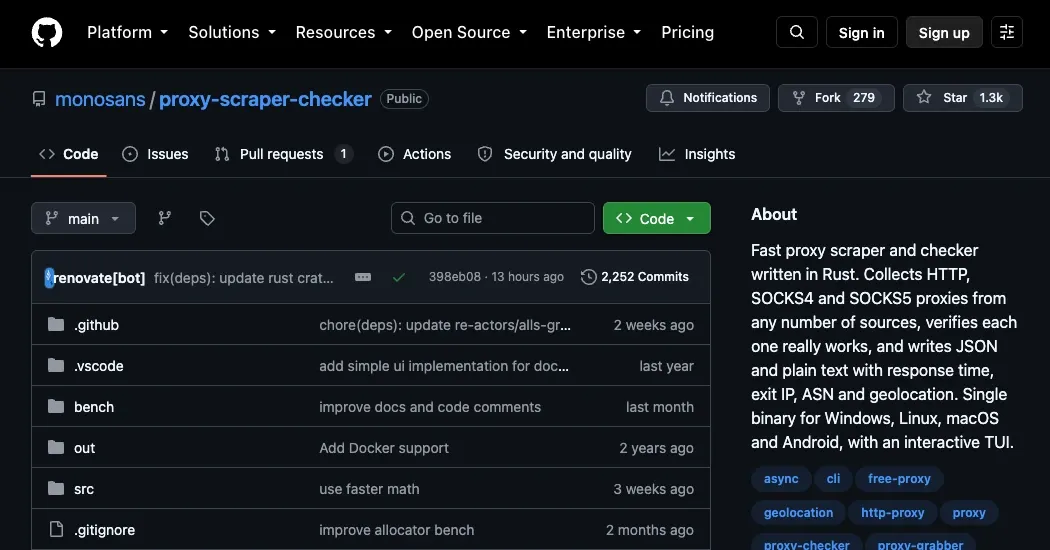Viewport: 1050px width, 550px height.
Task: Select the cli topic tag
Action: coord(833,479)
